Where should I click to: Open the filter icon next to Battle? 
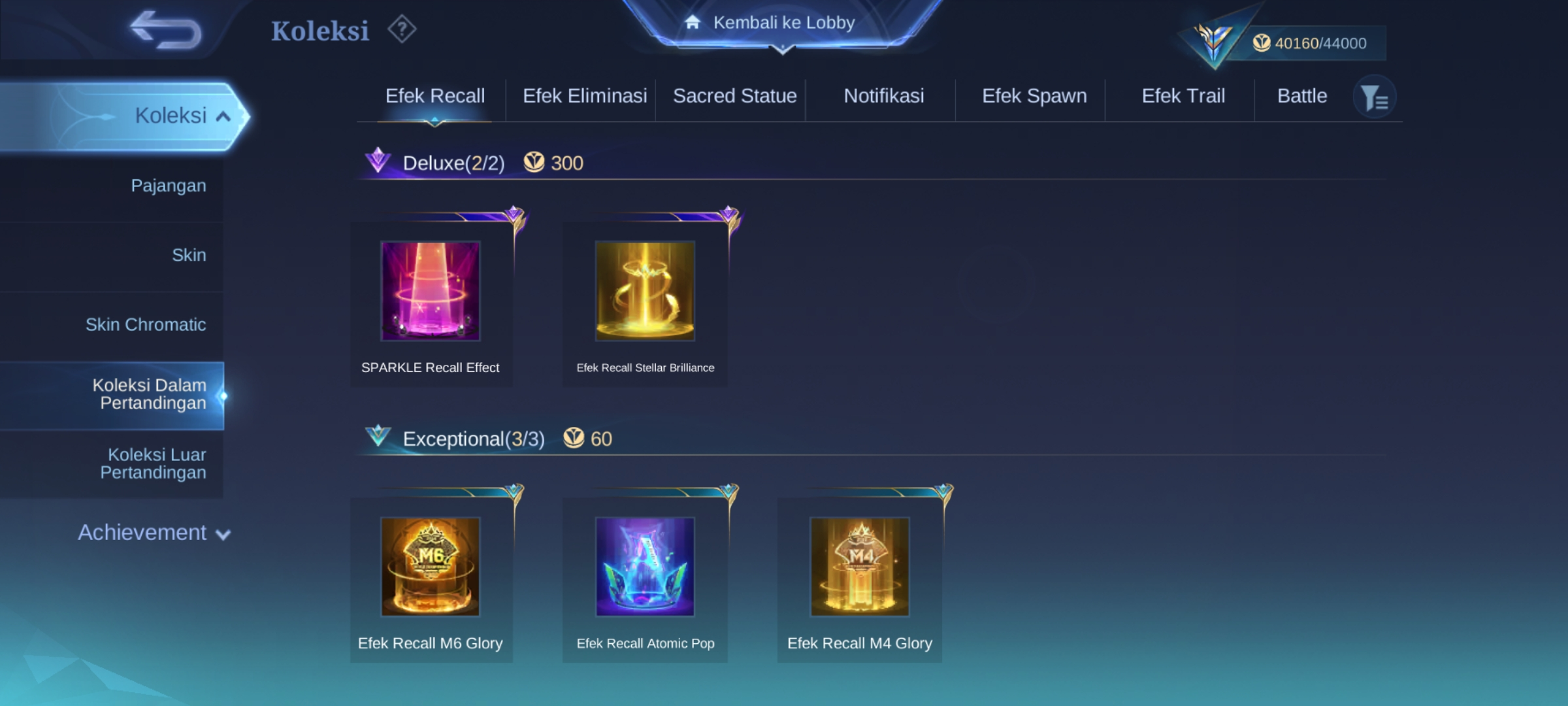point(1375,97)
